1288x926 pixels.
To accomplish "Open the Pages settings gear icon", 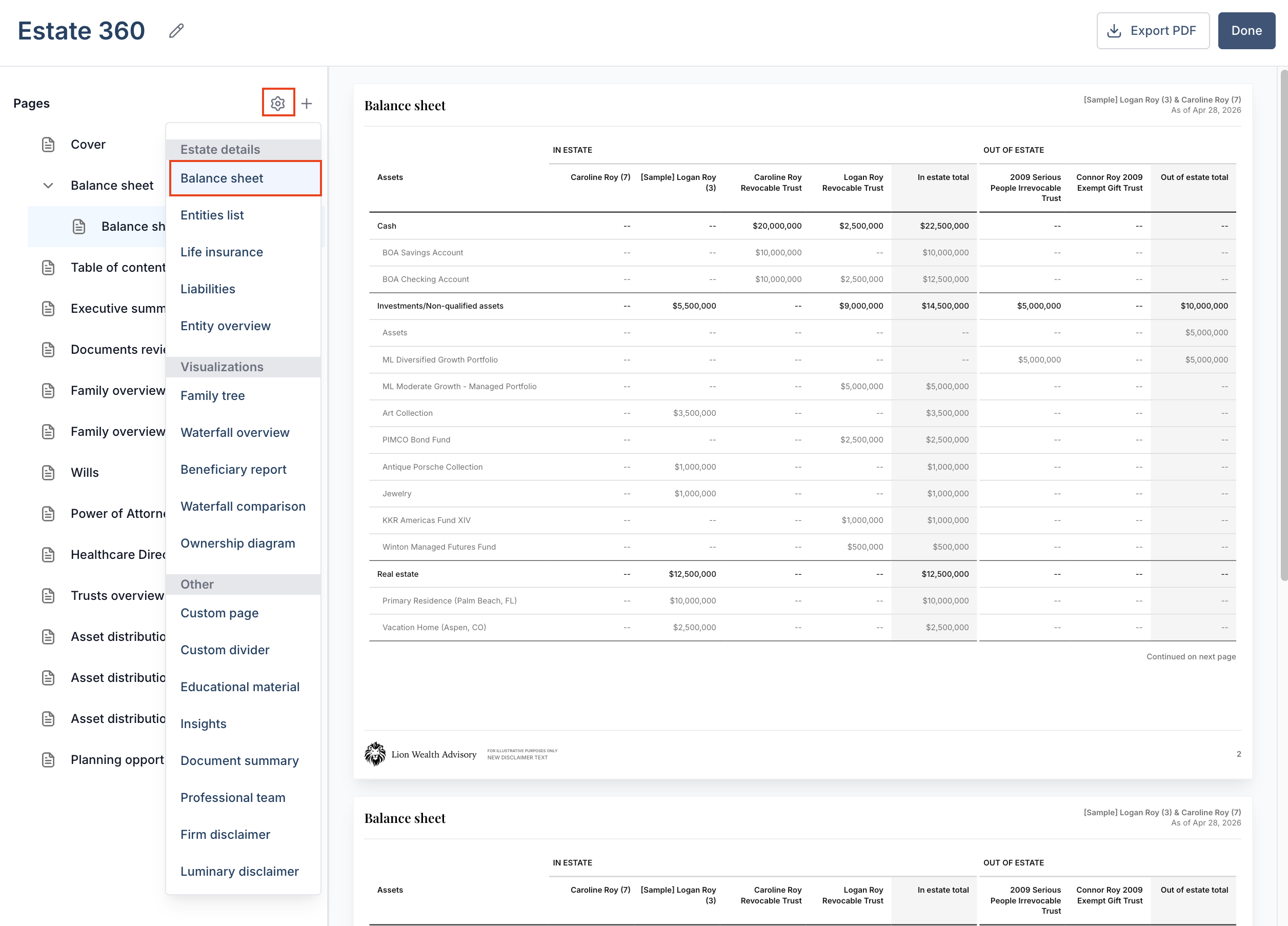I will click(278, 103).
